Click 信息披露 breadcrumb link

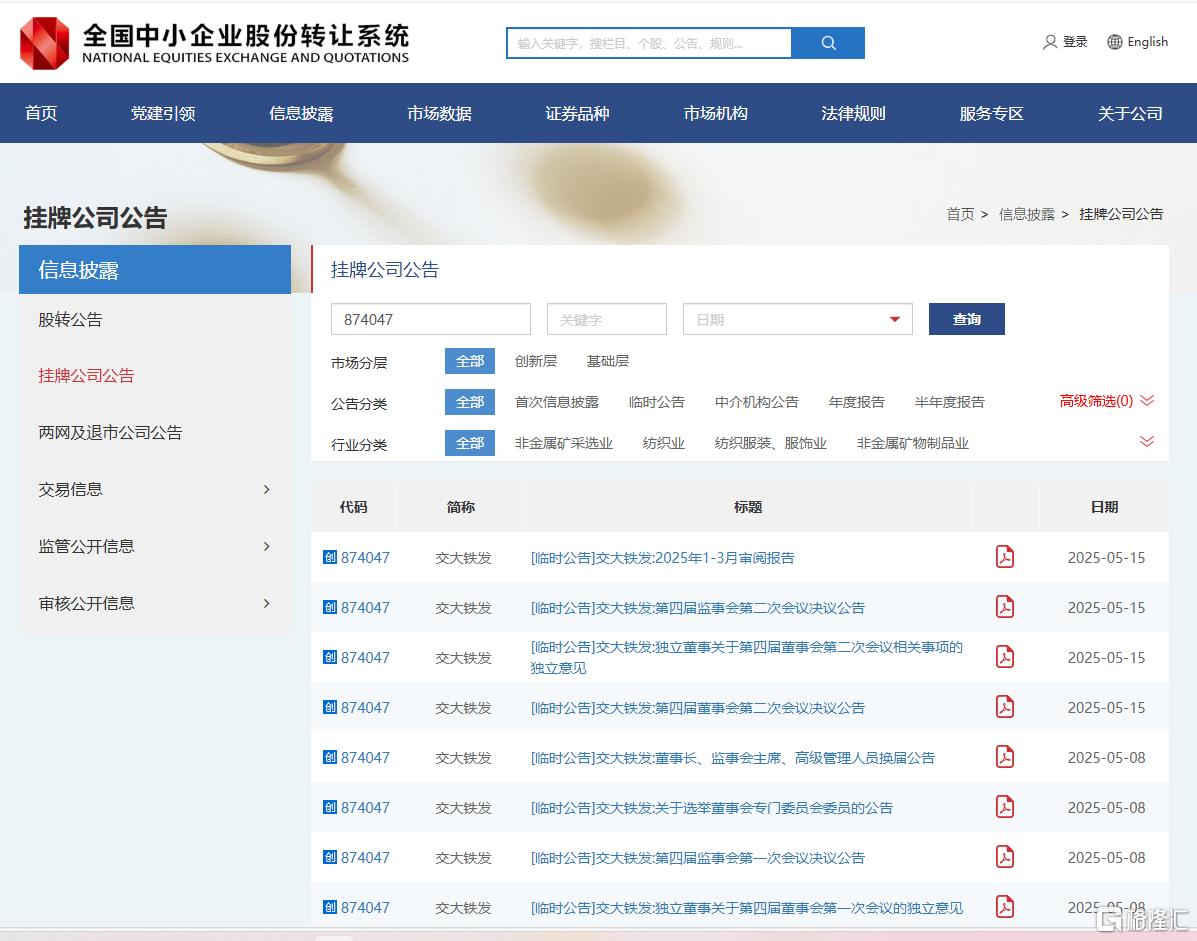pos(1027,214)
